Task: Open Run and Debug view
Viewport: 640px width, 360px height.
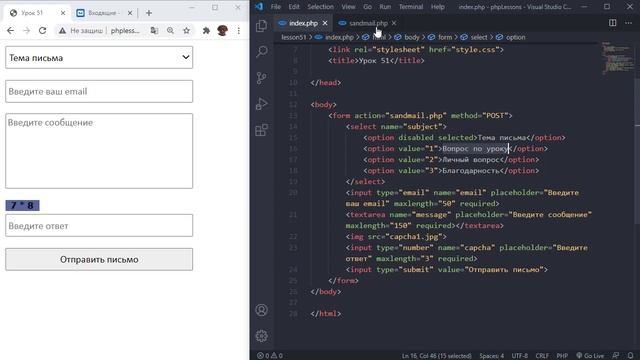Action: point(261,104)
